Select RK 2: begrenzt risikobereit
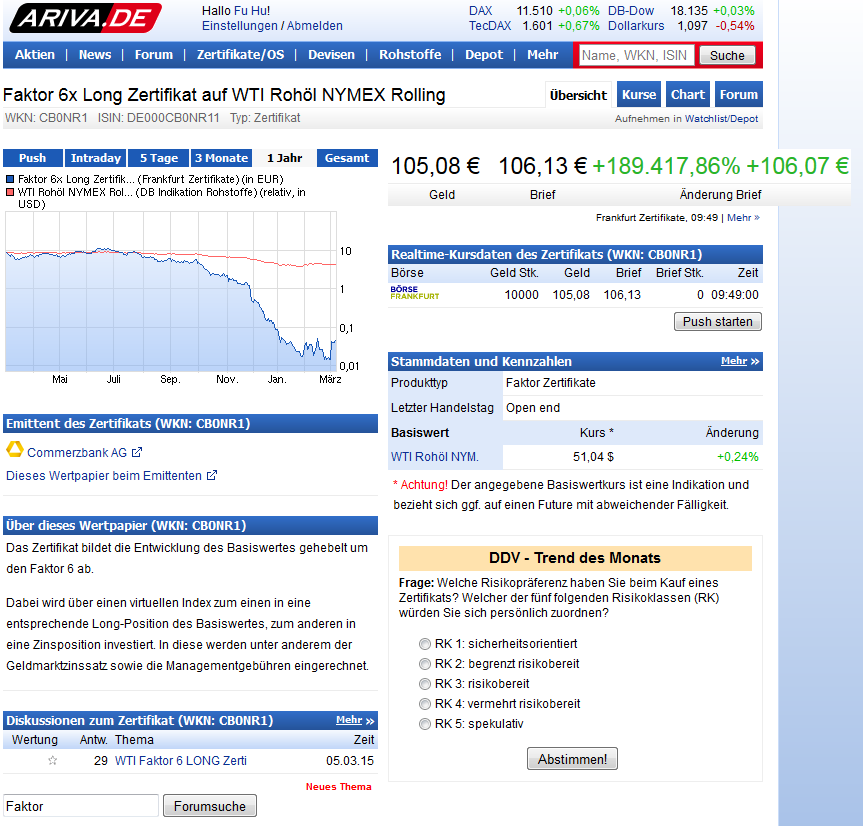The image size is (863, 826). (x=424, y=664)
